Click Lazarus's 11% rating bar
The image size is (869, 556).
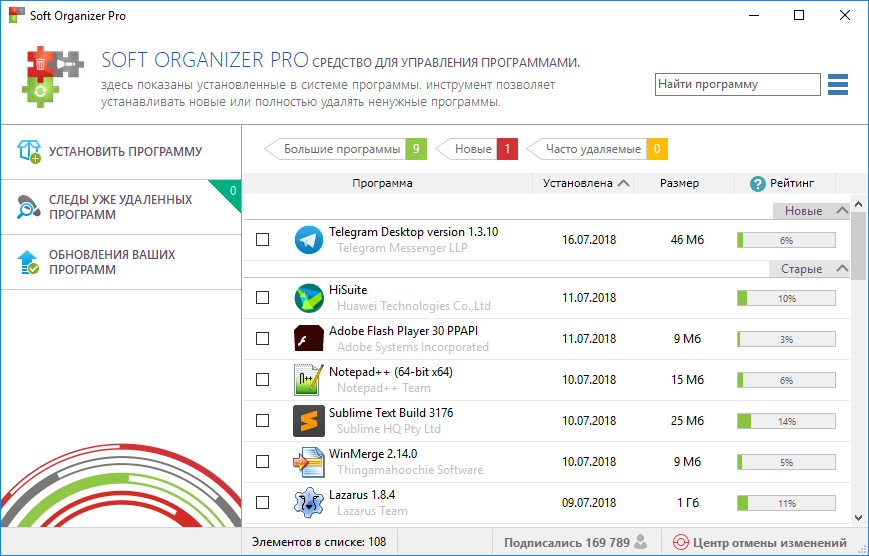[786, 503]
